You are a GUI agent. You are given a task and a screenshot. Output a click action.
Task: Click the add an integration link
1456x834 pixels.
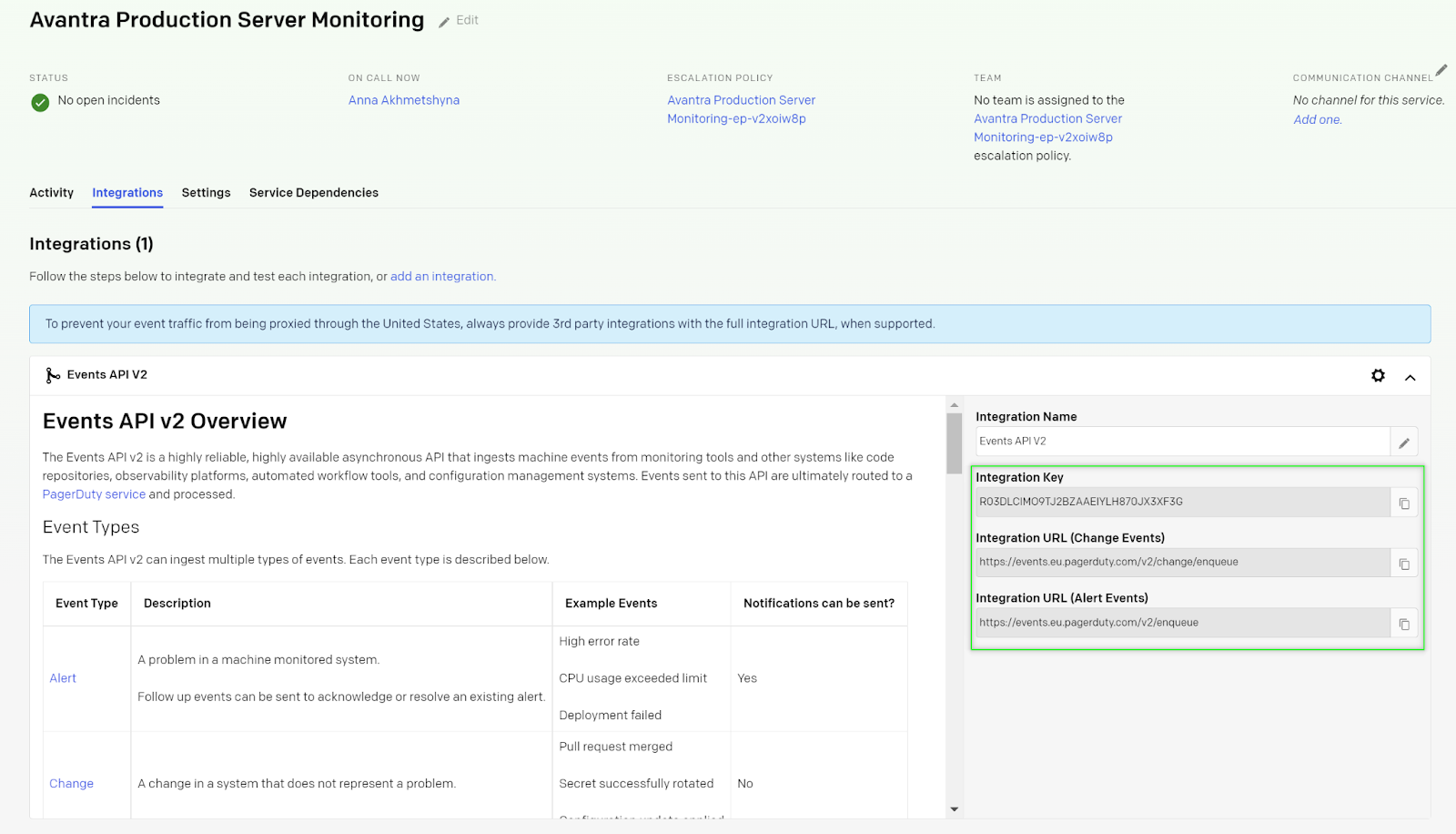tap(442, 276)
